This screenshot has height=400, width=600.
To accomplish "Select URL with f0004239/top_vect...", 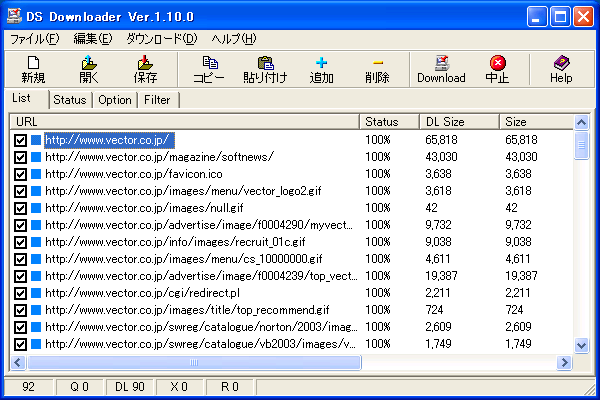I will [201, 276].
